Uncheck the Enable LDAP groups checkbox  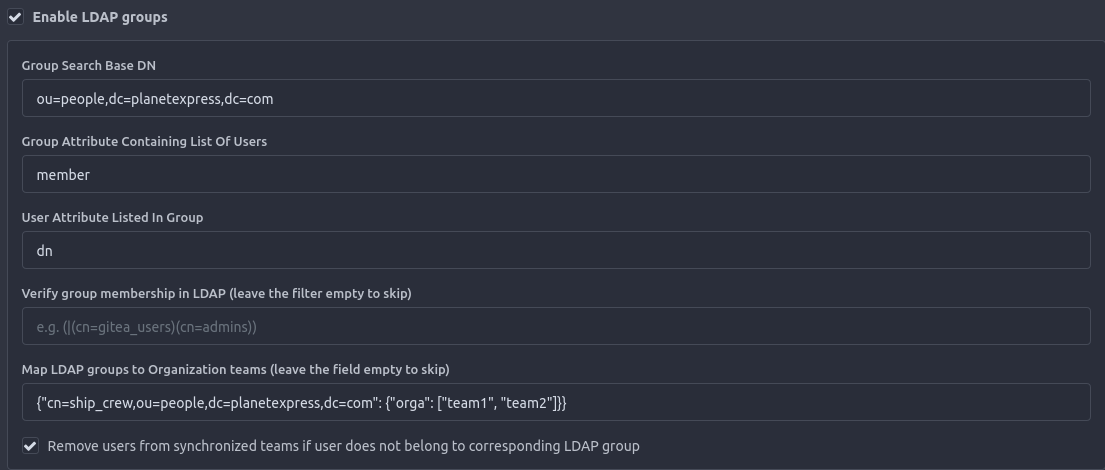point(15,17)
